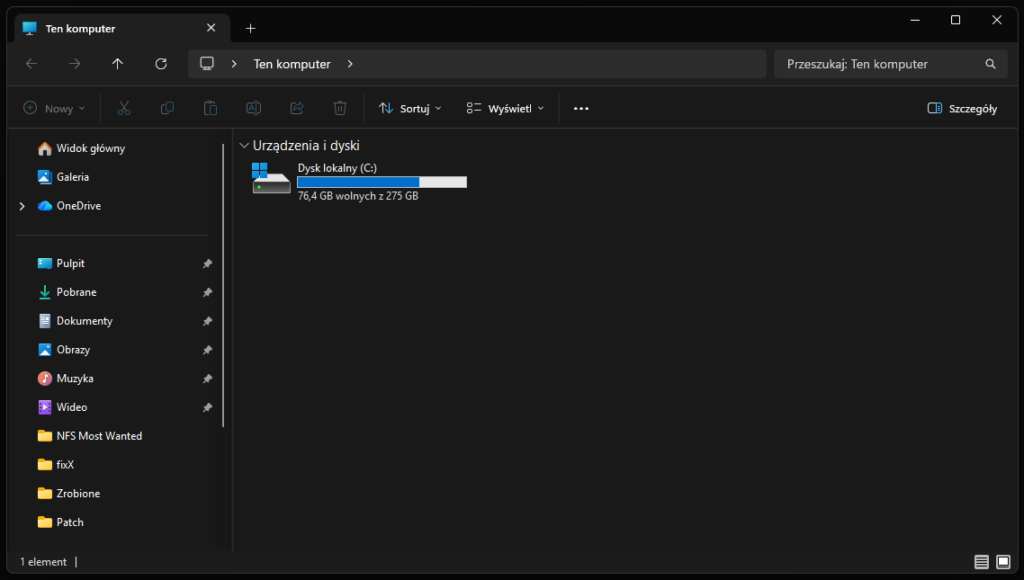Click the Rename icon in toolbar
Viewport: 1024px width, 580px height.
click(x=254, y=108)
